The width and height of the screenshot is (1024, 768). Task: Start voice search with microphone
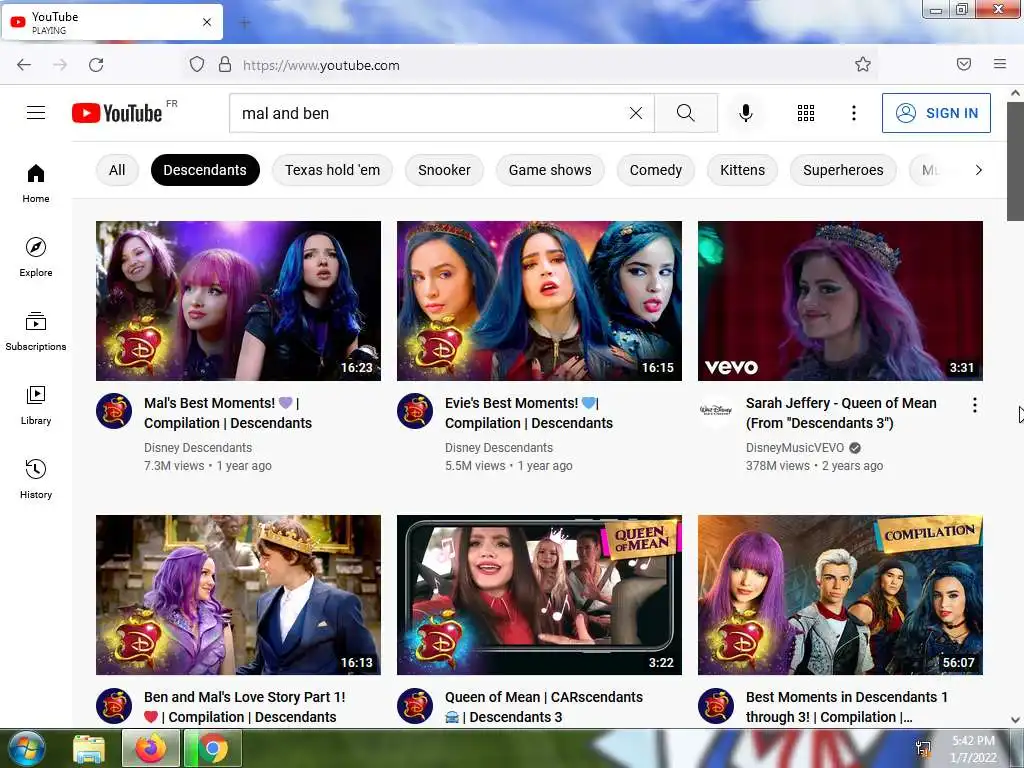coord(745,113)
